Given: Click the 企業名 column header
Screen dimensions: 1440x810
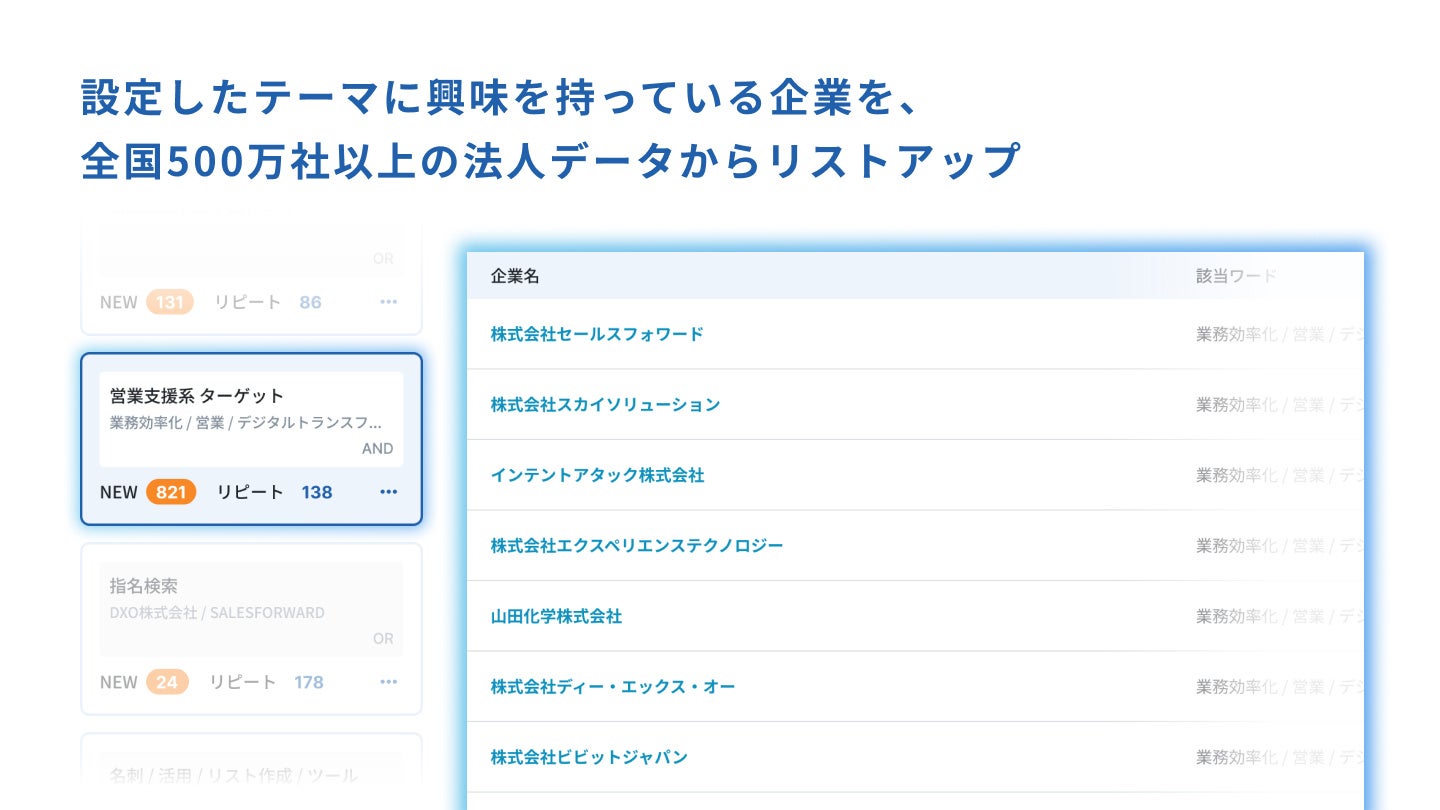Looking at the screenshot, I should [515, 276].
